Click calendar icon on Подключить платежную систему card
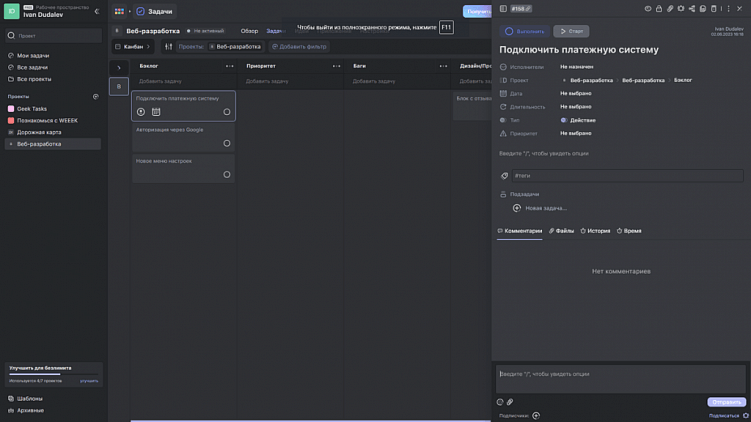Image resolution: width=751 pixels, height=422 pixels. 156,112
